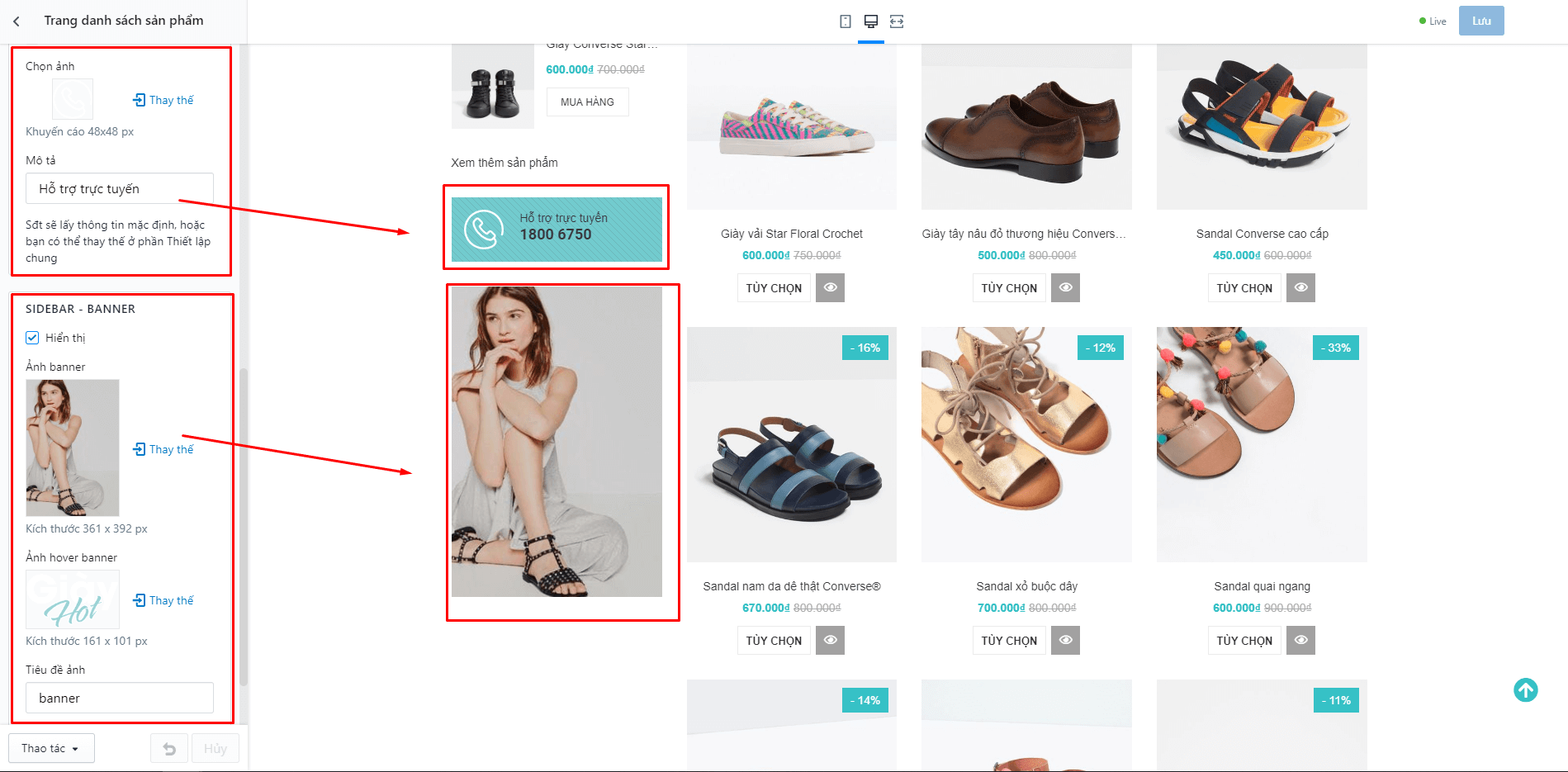Click TÙY CHỌN for Sandal Converse cao cấp
1568x772 pixels.
[x=1244, y=287]
